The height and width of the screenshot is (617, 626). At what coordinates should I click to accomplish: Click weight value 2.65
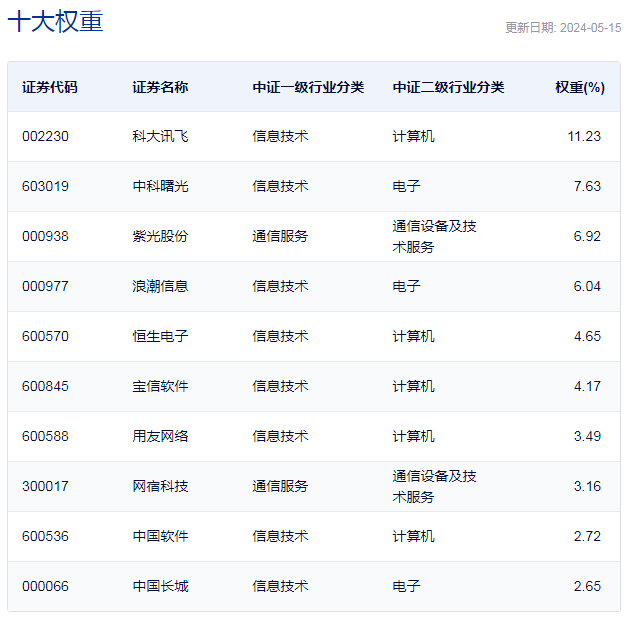point(587,586)
